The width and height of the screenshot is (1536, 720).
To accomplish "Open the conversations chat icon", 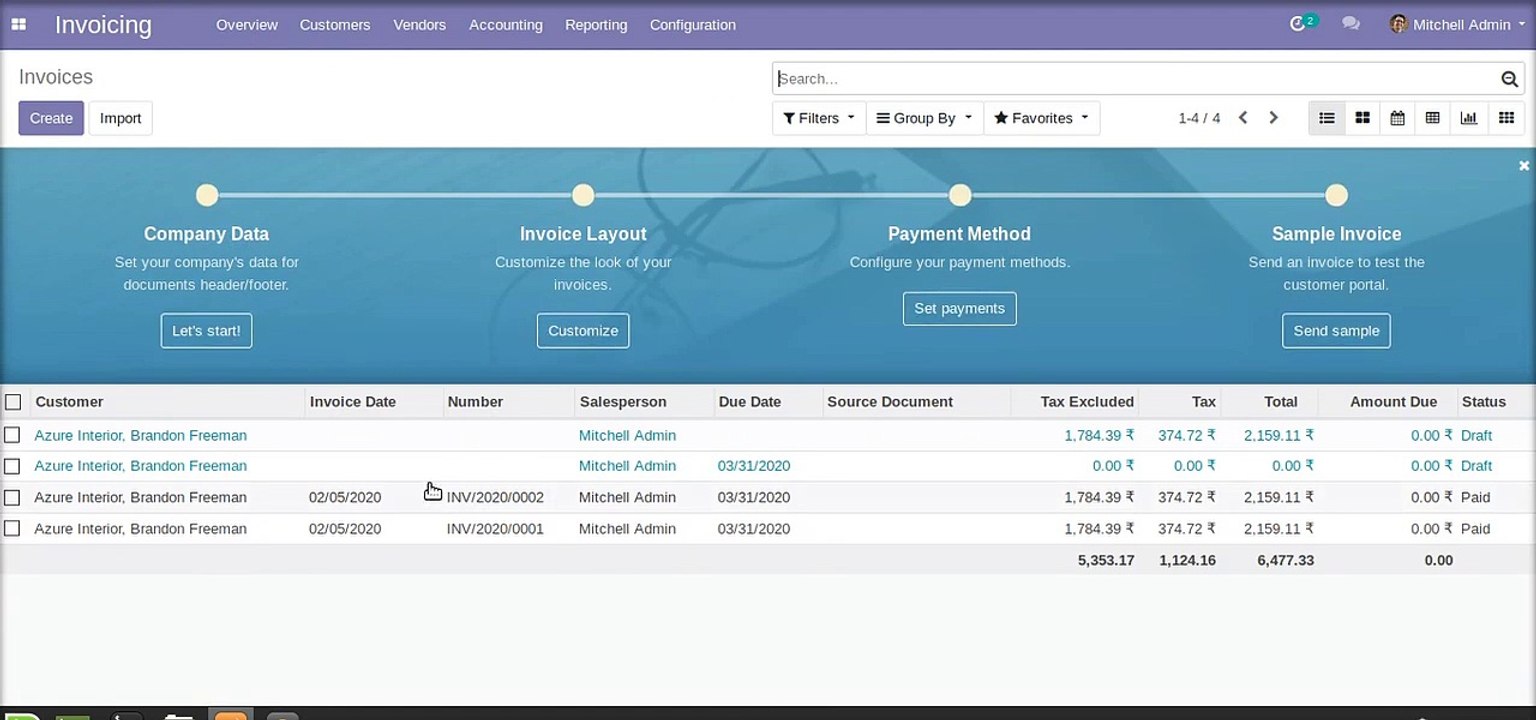I will 1351,24.
